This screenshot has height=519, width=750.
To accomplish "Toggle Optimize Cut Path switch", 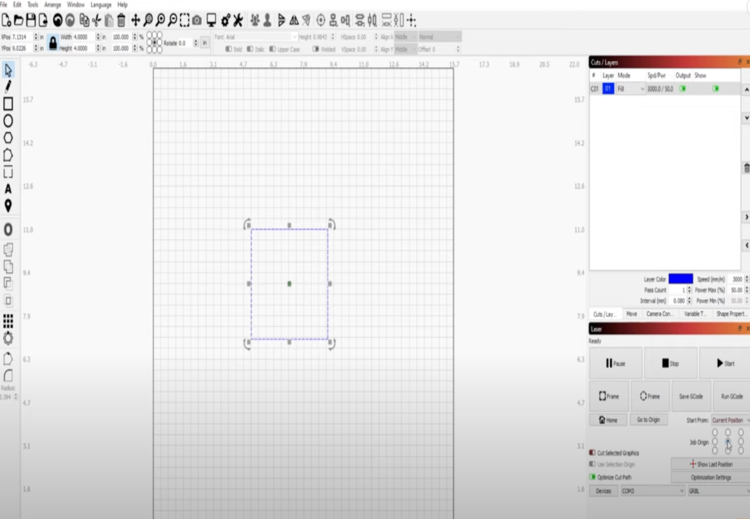I will point(593,477).
